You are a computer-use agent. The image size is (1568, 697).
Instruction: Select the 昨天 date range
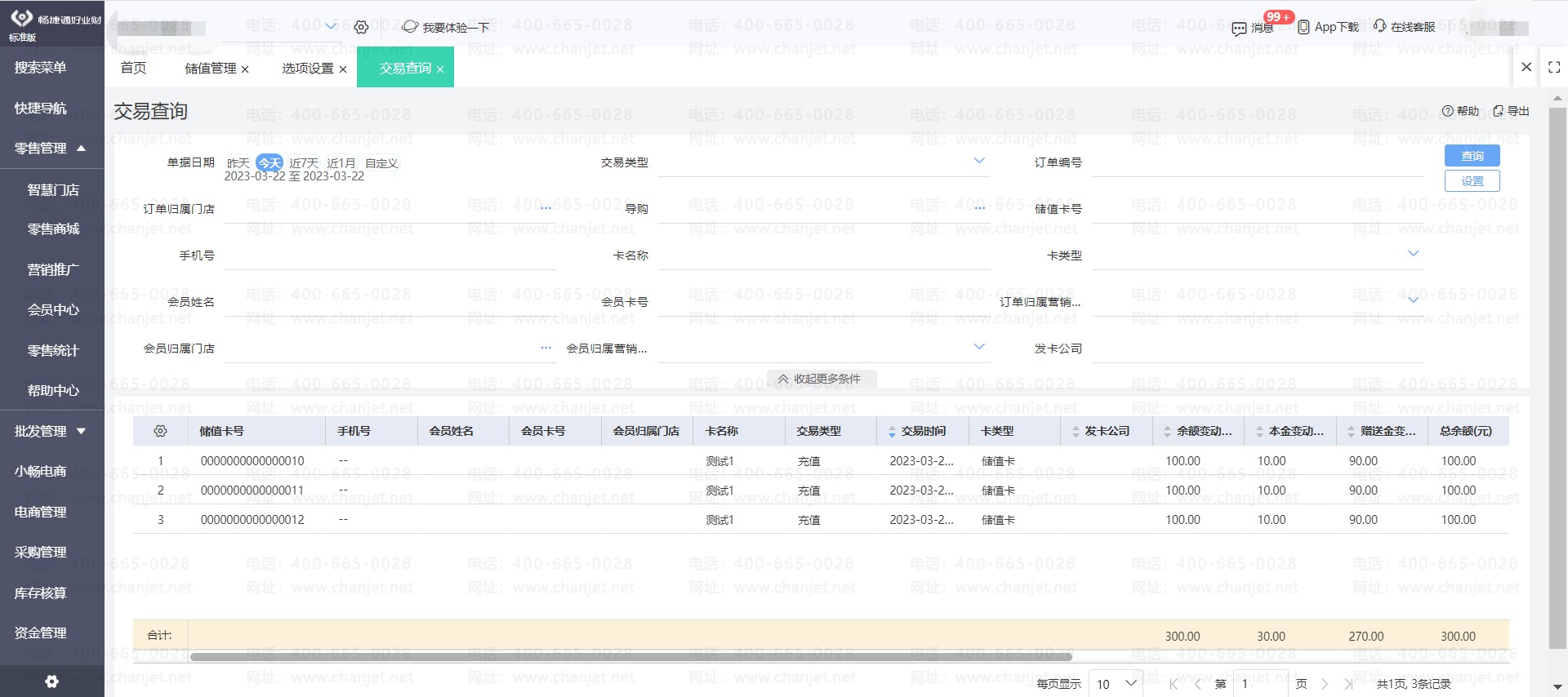[238, 163]
